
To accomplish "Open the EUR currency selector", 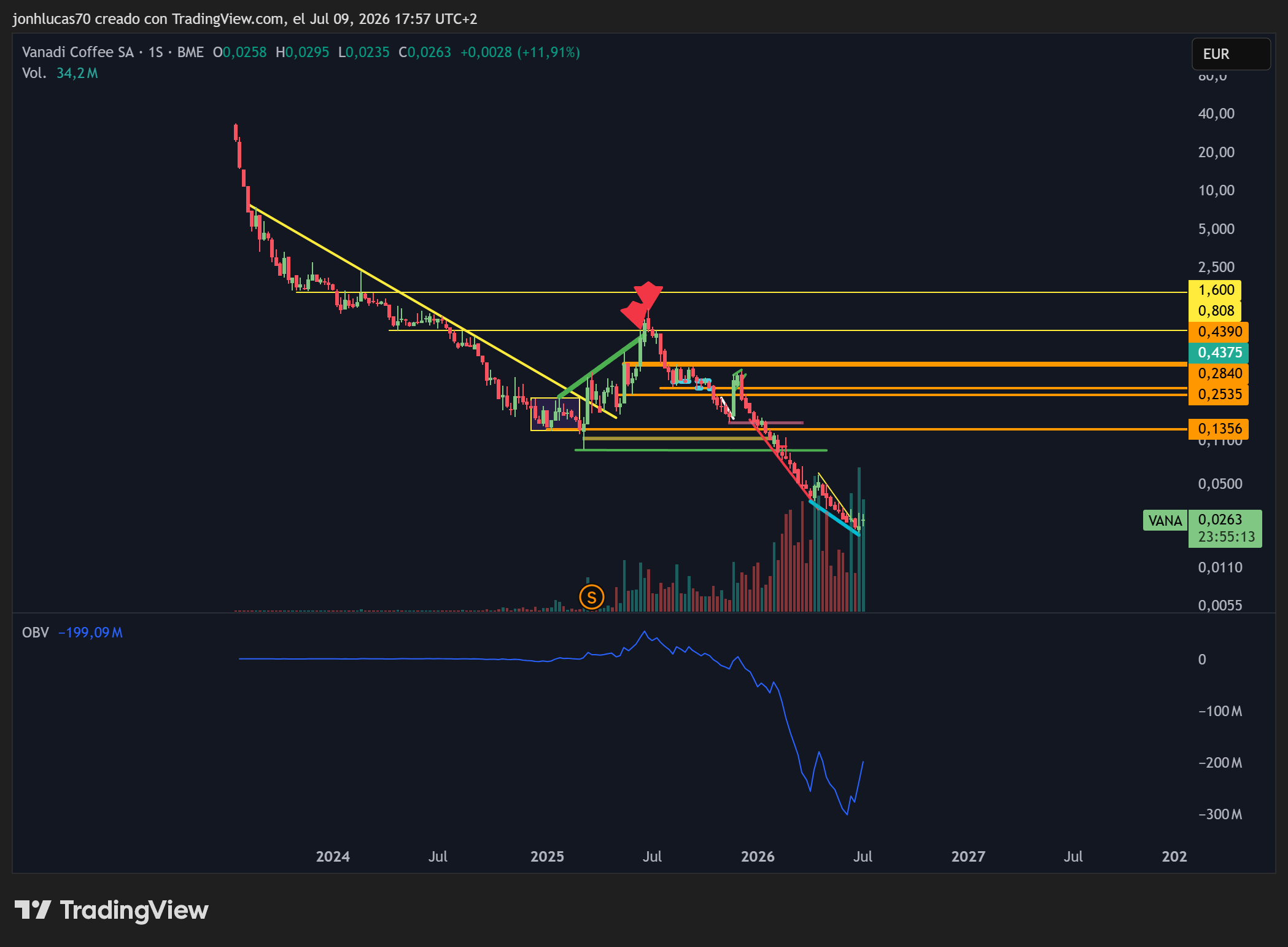I will point(1230,54).
